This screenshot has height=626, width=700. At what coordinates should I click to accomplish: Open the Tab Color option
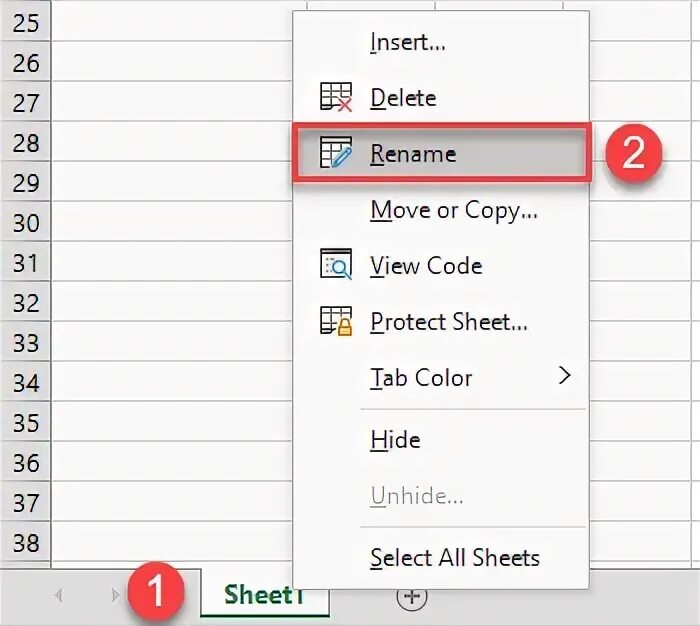click(420, 378)
